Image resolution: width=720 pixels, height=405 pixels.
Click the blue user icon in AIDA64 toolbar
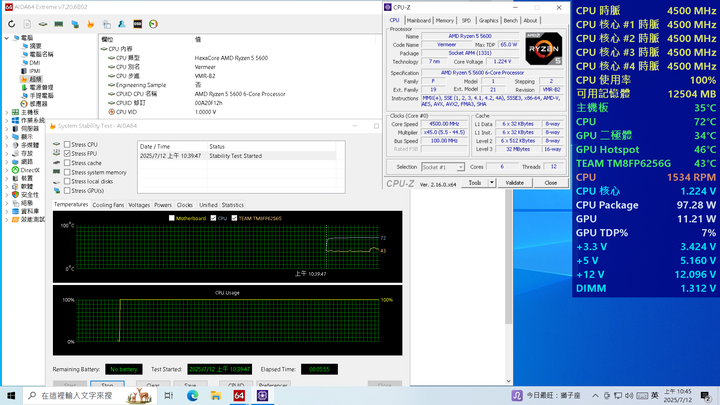tap(122, 24)
